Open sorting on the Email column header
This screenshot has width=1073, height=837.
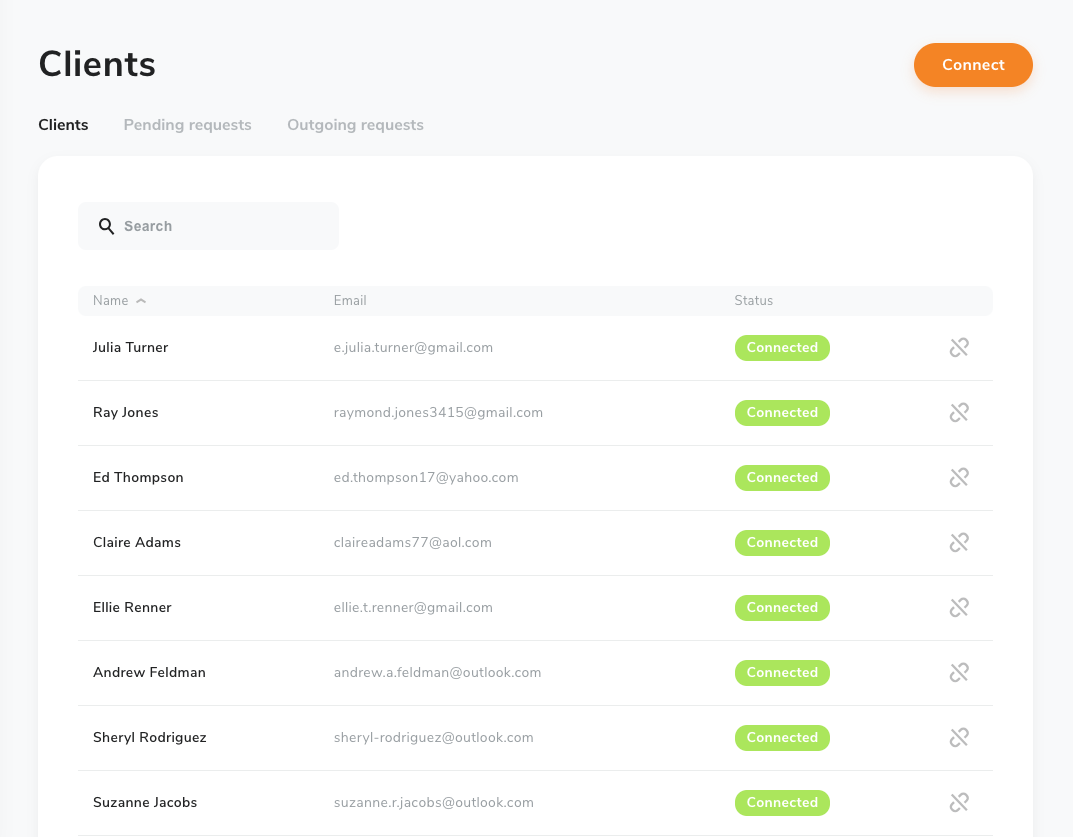click(350, 300)
